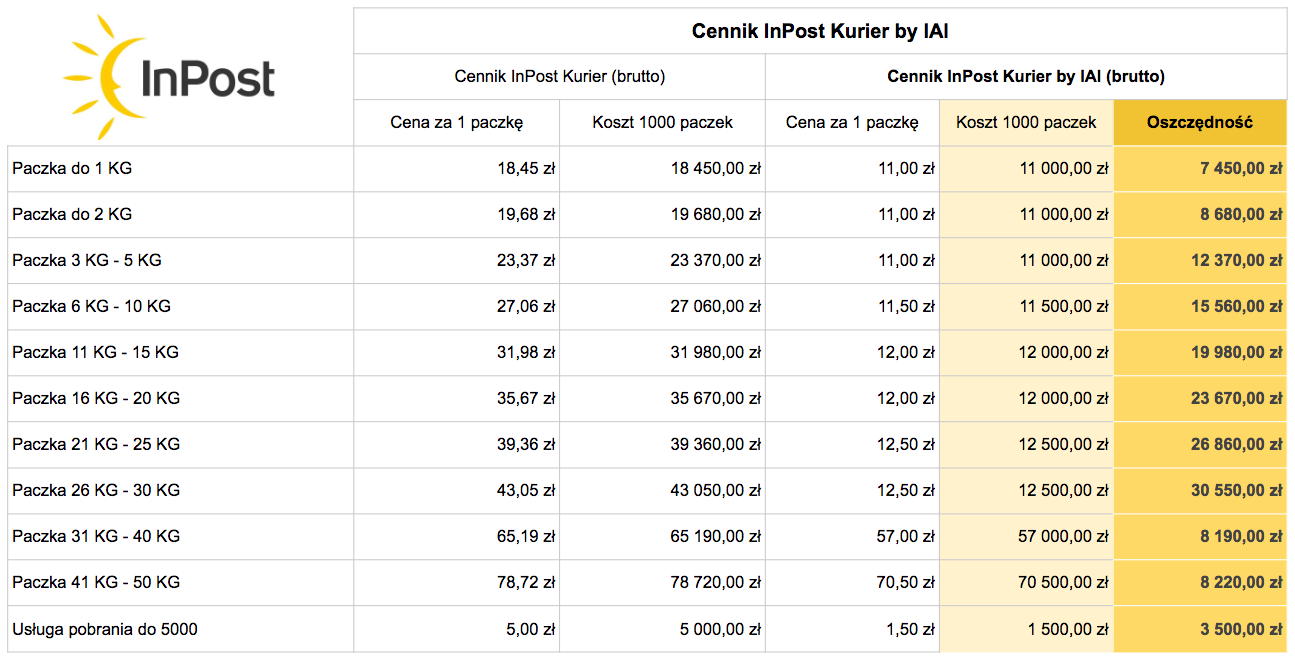Click the 'Oszczędność' column header
The image size is (1295, 660).
point(1200,123)
